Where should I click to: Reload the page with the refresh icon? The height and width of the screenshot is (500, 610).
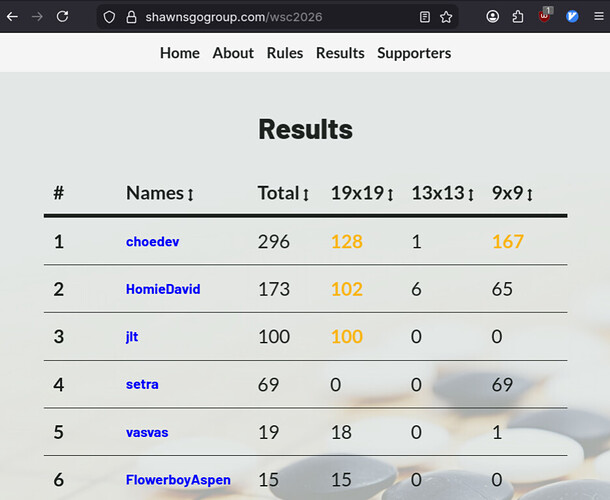[x=62, y=17]
